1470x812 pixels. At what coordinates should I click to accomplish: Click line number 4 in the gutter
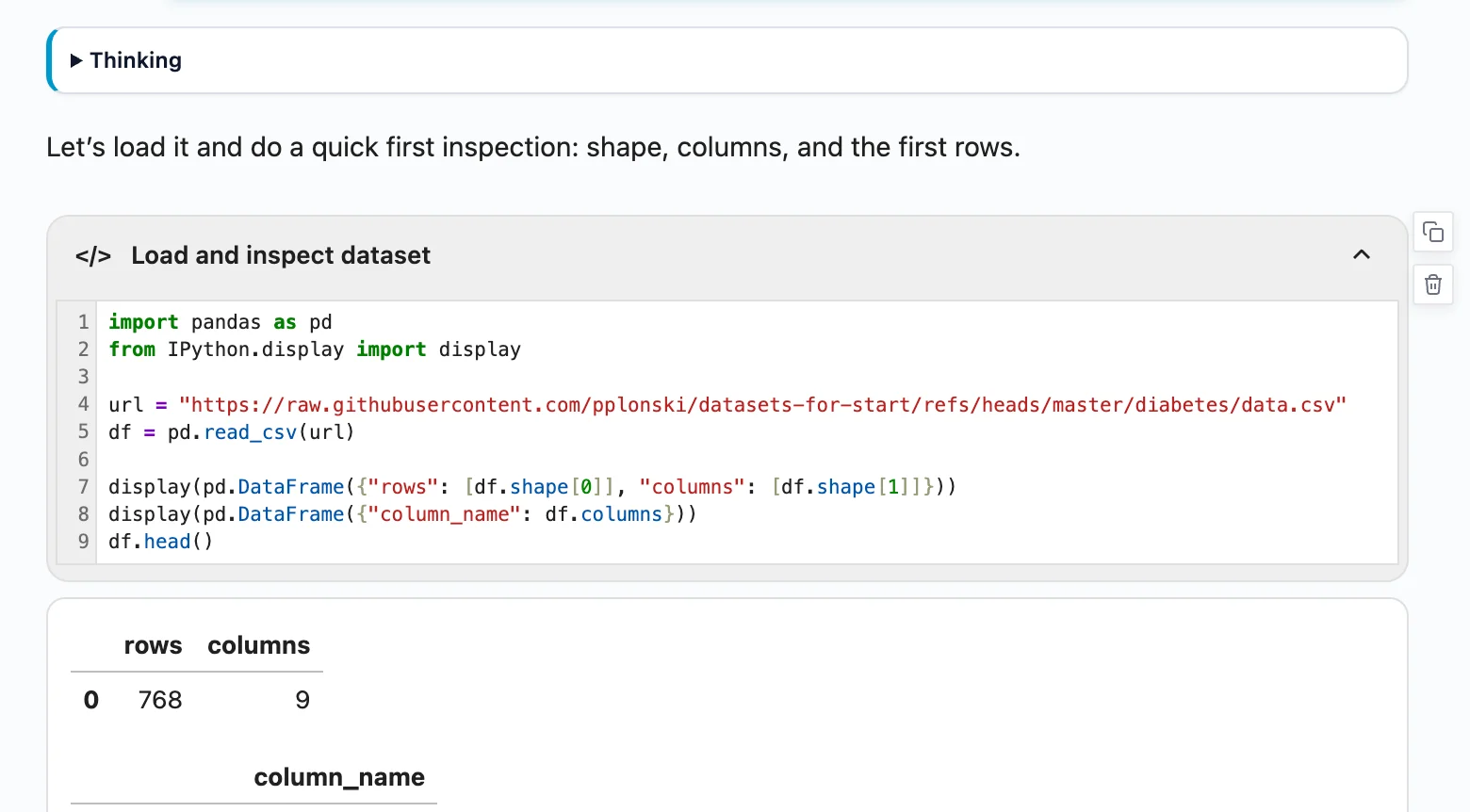pyautogui.click(x=84, y=405)
